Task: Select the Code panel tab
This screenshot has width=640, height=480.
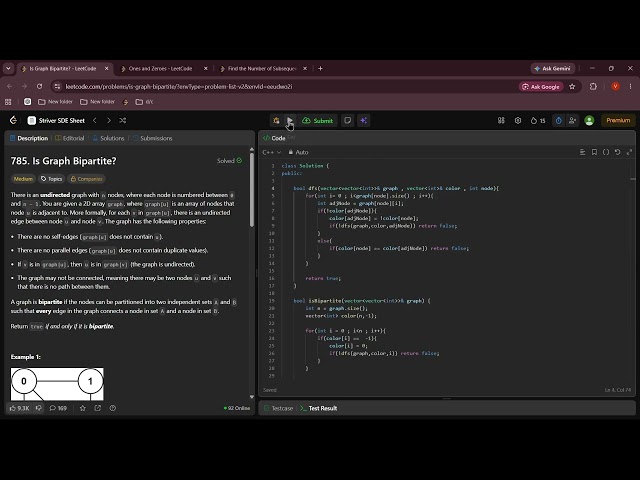Action: point(275,138)
